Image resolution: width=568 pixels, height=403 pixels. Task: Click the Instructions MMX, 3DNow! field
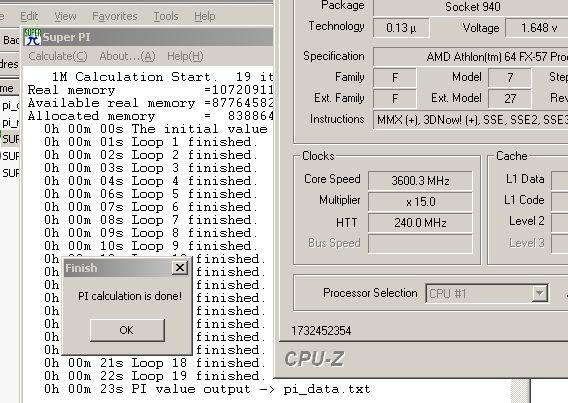(471, 120)
